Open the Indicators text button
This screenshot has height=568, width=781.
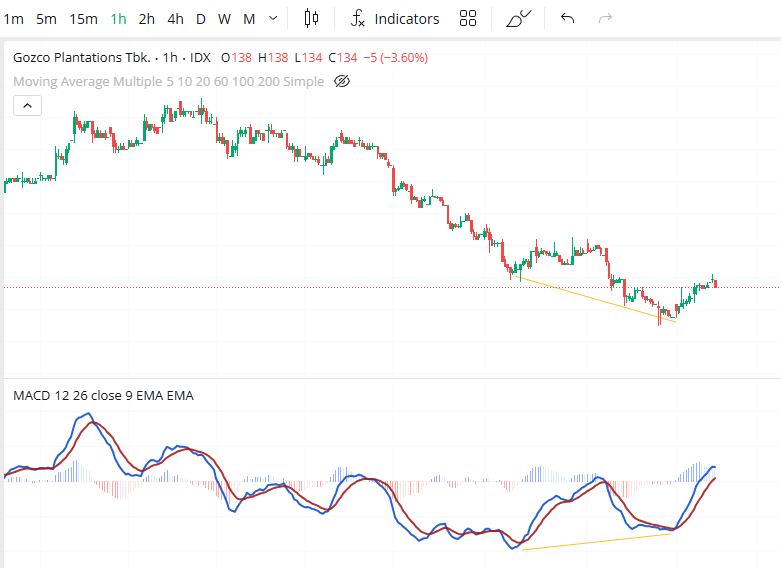407,19
